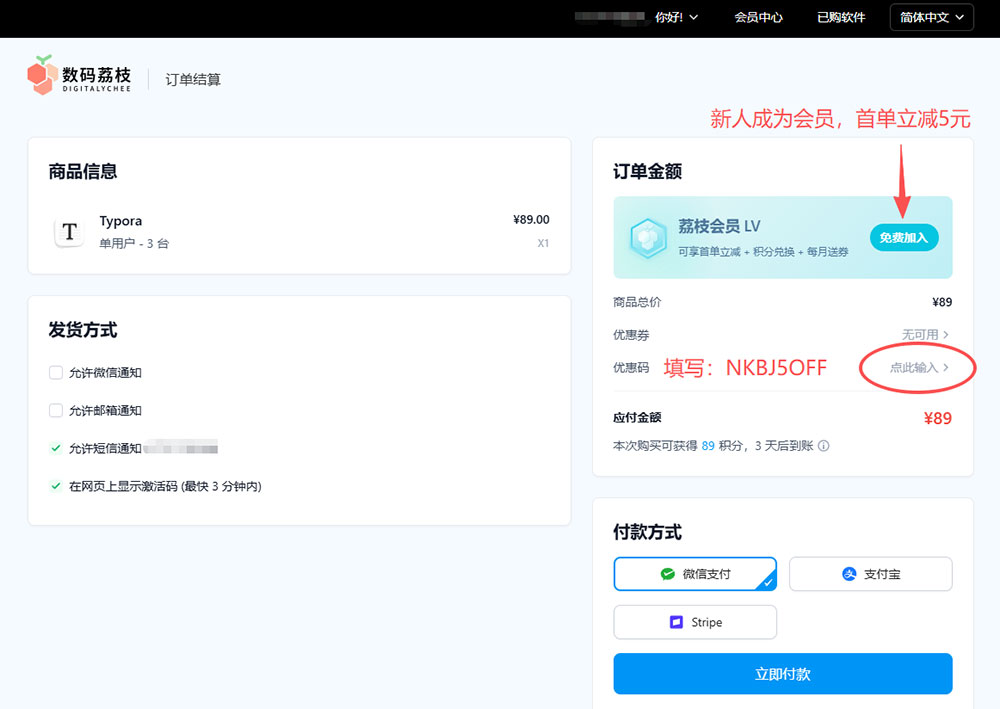
Task: Click the Alipay blue icon
Action: point(849,574)
